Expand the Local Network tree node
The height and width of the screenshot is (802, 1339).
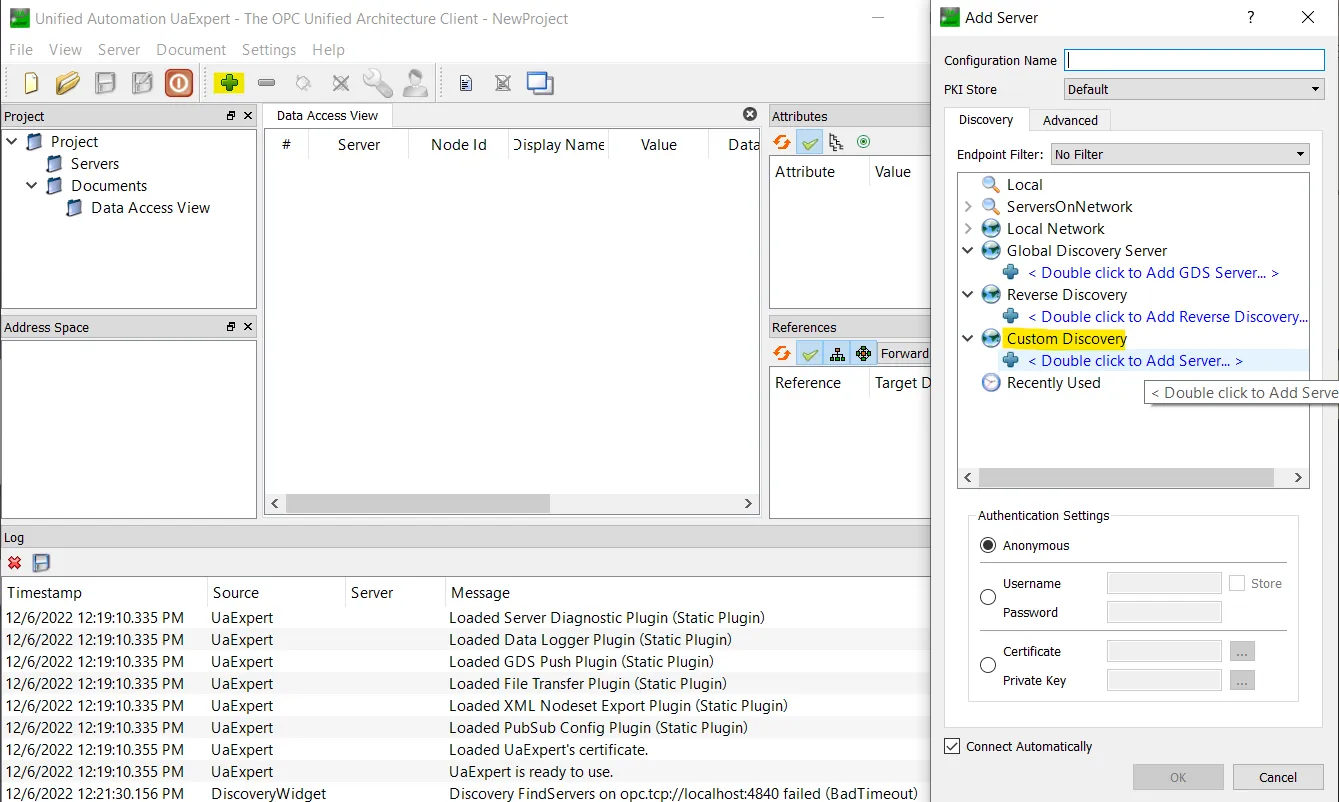pyautogui.click(x=967, y=229)
